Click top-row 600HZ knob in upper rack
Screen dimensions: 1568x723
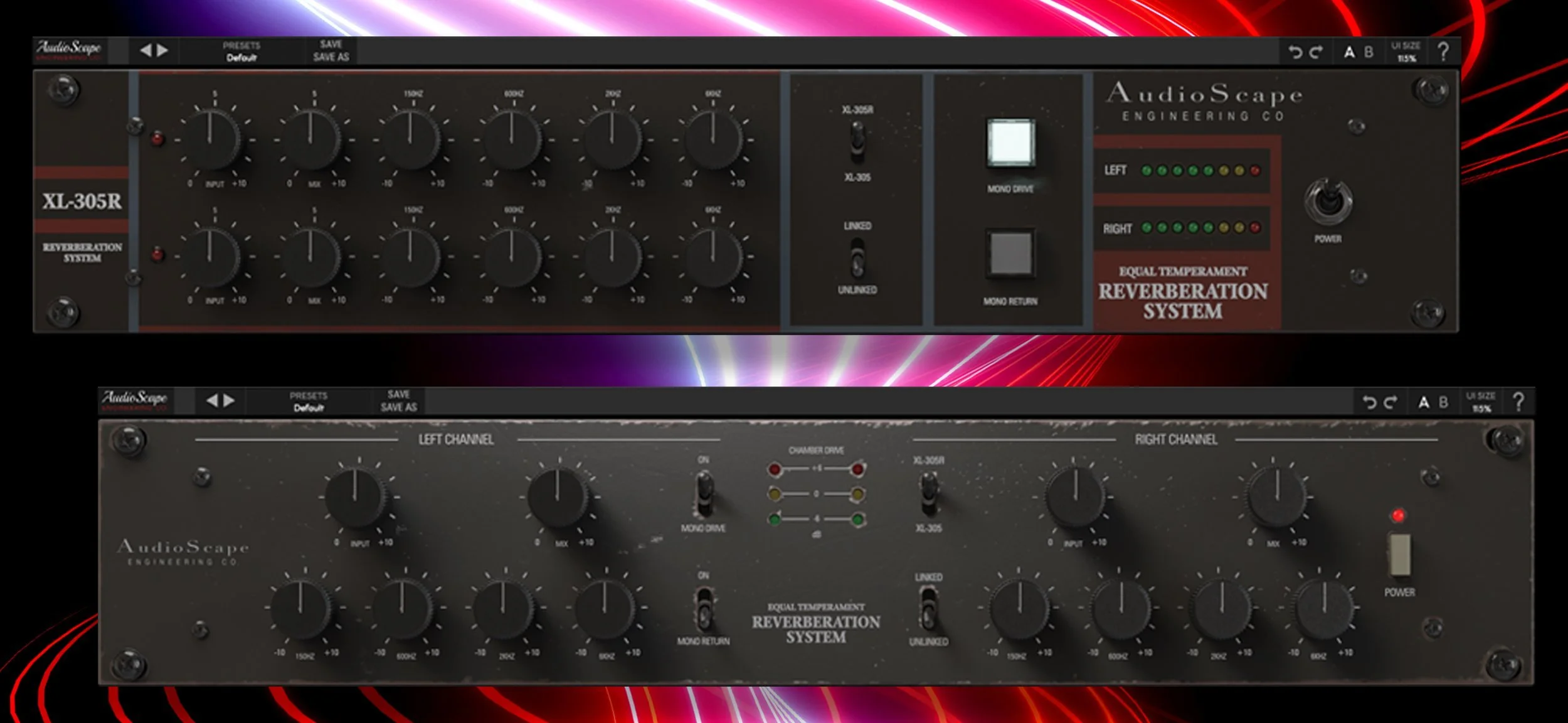coord(512,139)
